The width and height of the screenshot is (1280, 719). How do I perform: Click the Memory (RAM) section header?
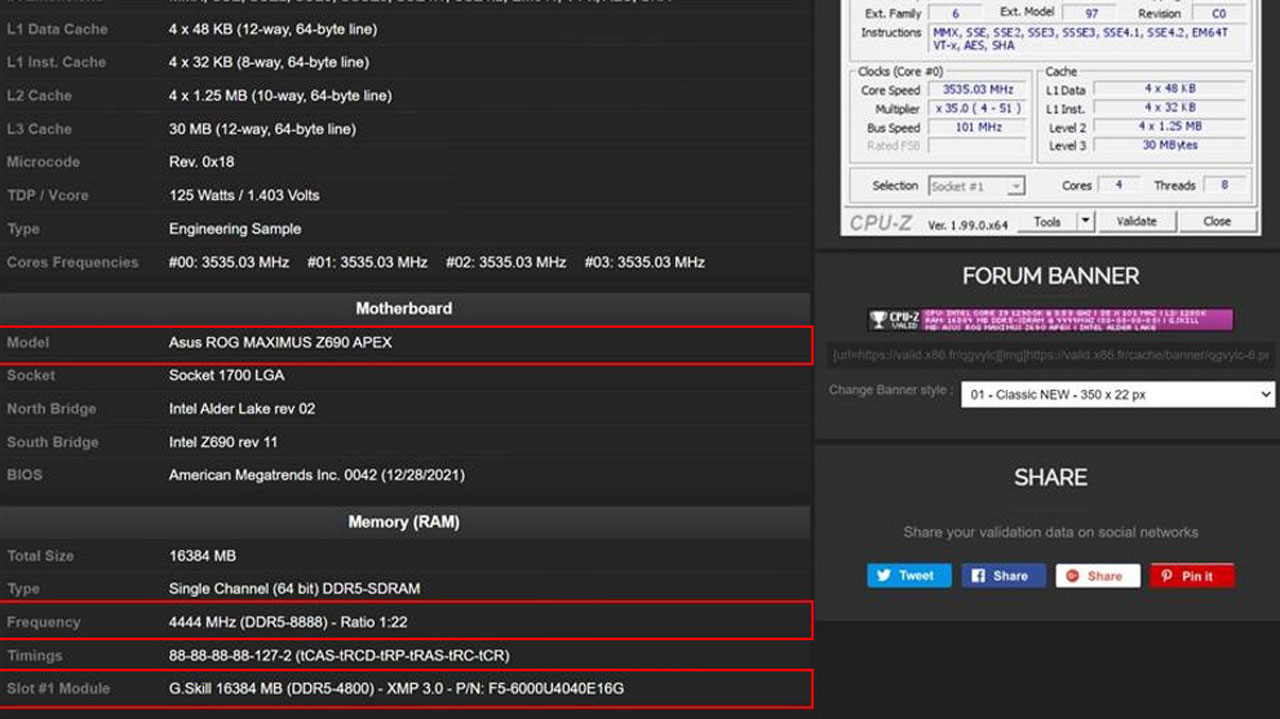[404, 522]
